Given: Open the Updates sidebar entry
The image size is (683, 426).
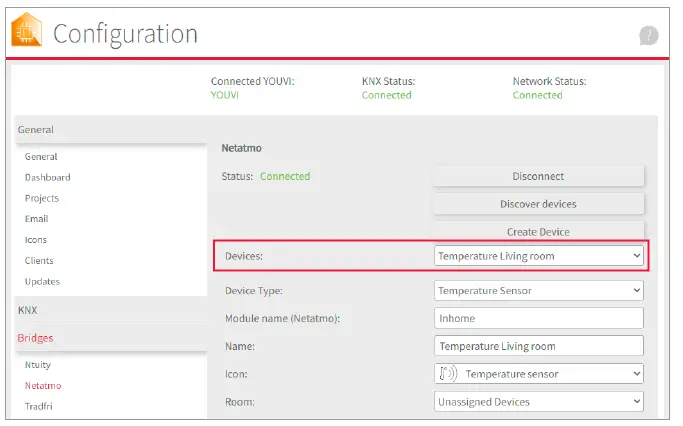Looking at the screenshot, I should [42, 282].
